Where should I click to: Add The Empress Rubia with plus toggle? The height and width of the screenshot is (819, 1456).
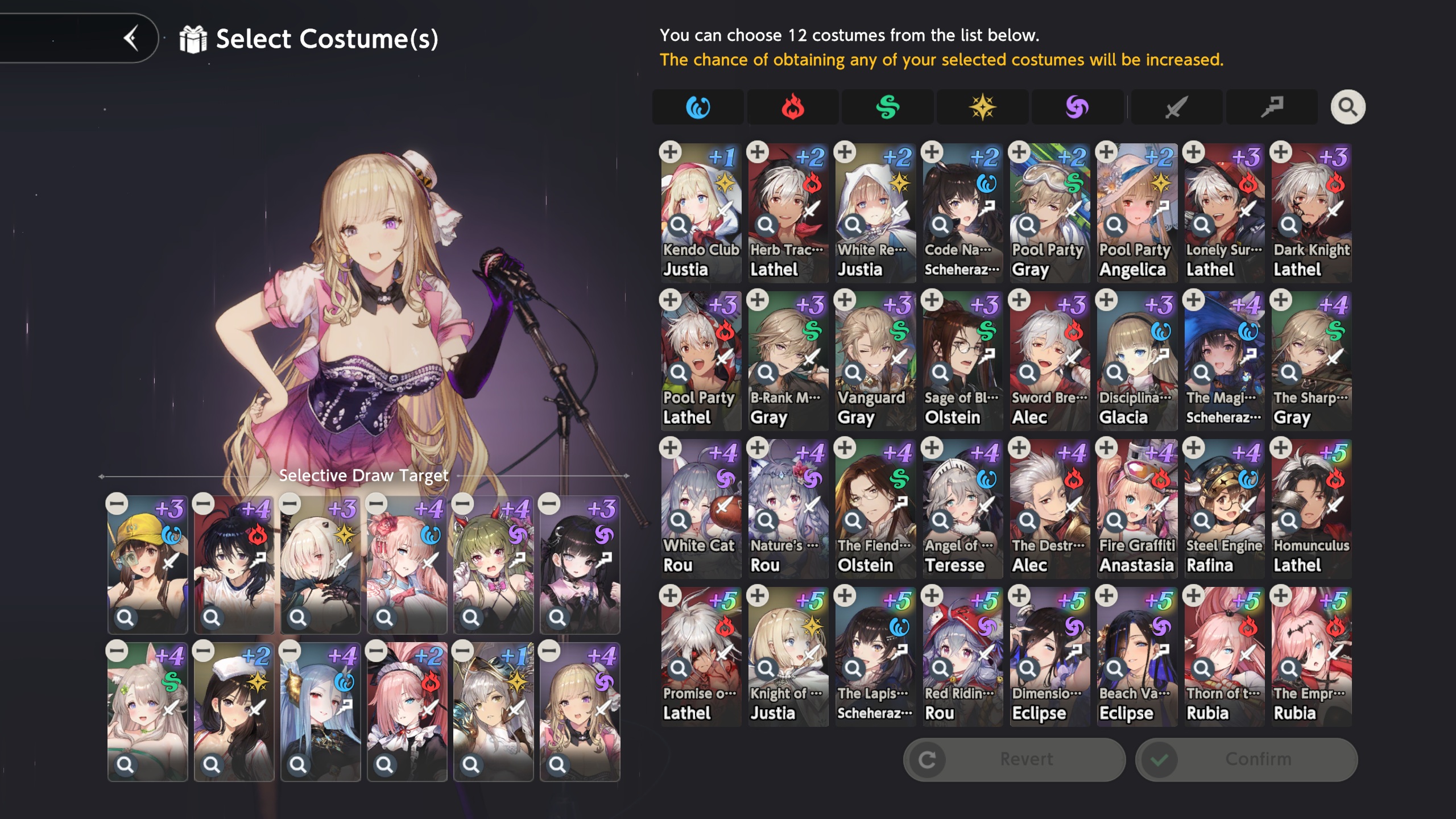[1281, 595]
